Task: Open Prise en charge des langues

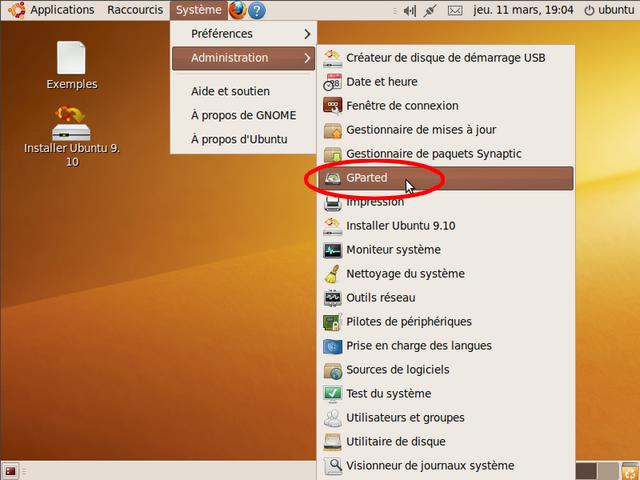Action: pos(446,346)
